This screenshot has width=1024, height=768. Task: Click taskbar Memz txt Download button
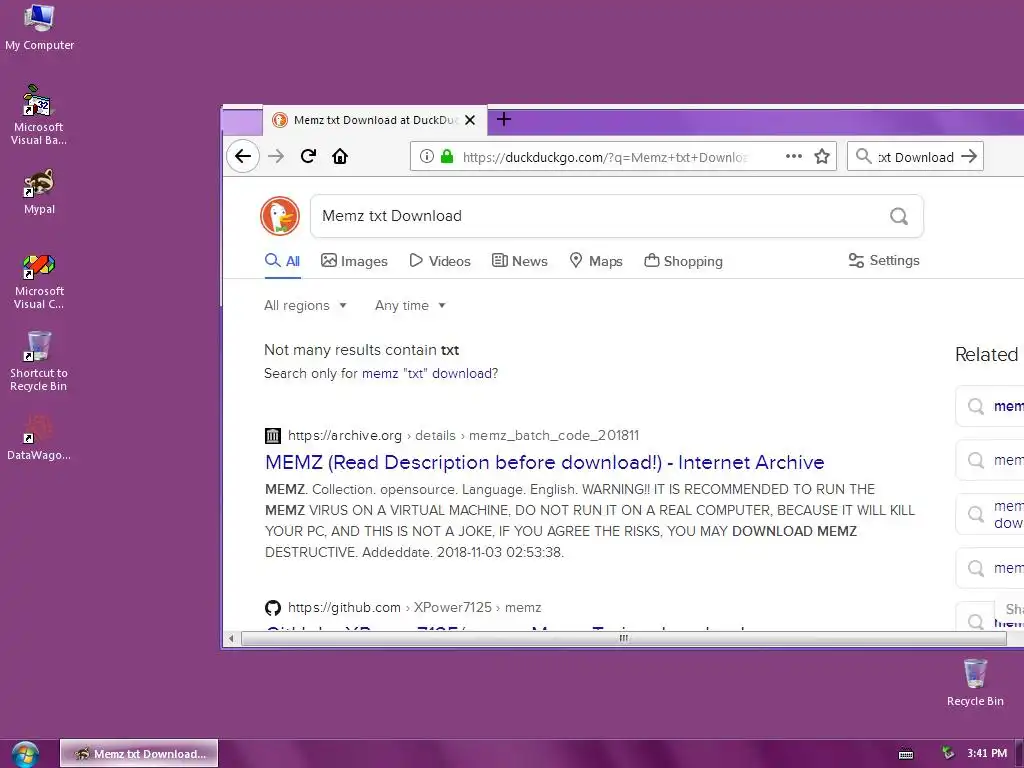coord(139,754)
